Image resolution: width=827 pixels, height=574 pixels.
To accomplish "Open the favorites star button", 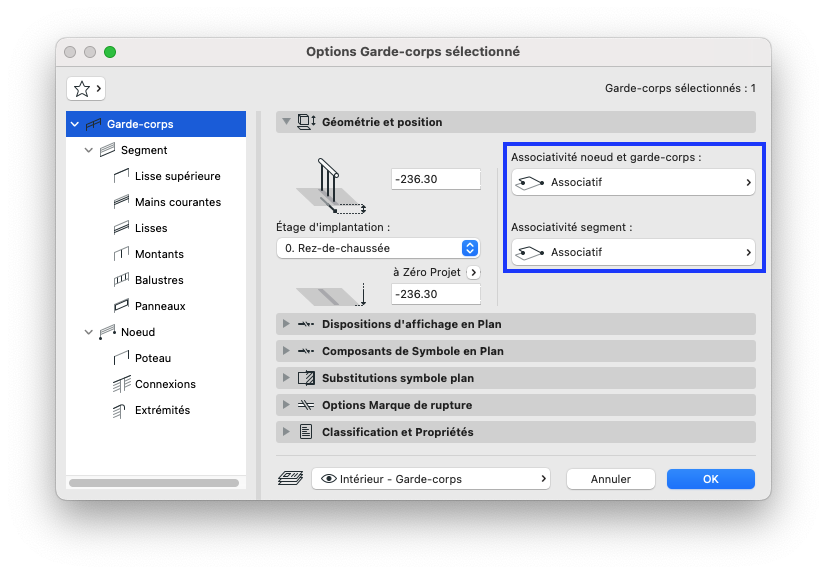I will [86, 89].
